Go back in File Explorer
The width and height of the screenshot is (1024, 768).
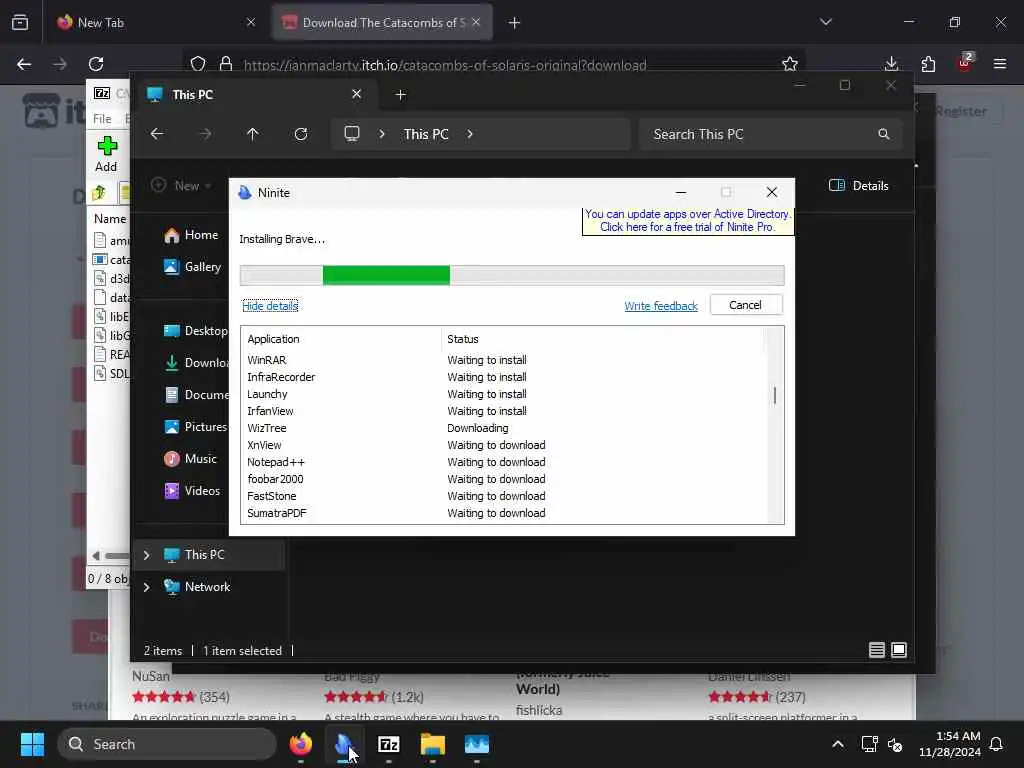pos(157,134)
